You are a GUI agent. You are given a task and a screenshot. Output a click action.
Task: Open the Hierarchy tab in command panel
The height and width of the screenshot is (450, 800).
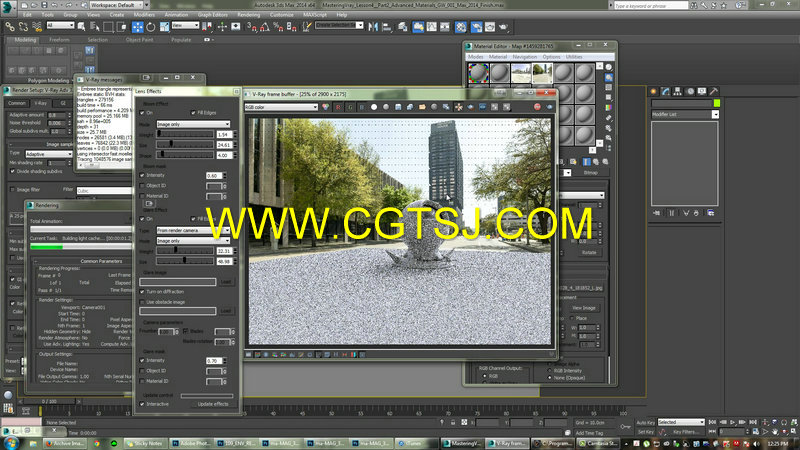point(678,91)
